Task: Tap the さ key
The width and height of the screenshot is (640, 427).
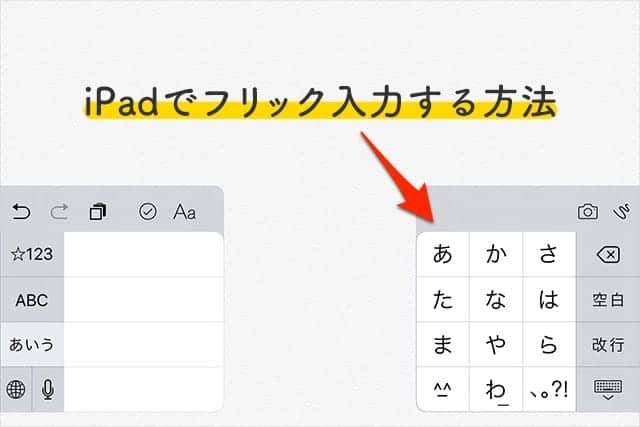Action: click(549, 254)
